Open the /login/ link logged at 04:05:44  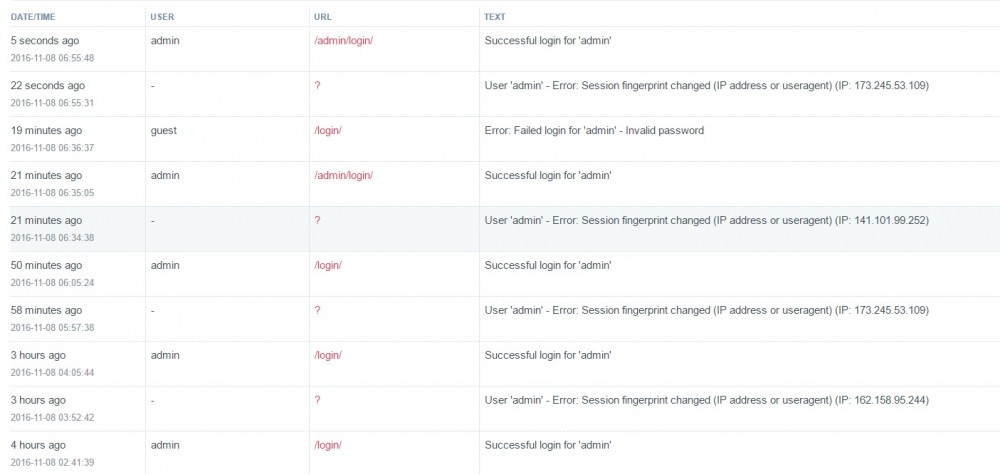[328, 356]
